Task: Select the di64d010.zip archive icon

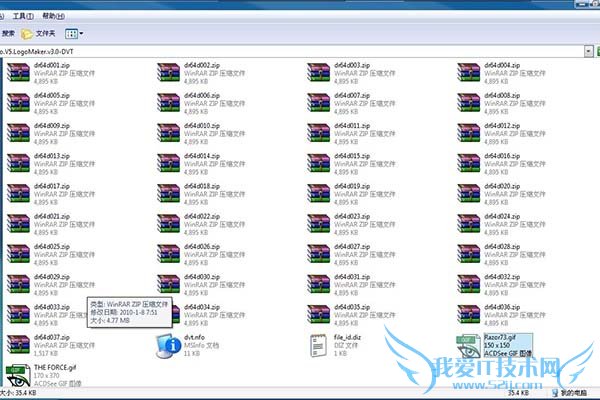Action: click(168, 133)
